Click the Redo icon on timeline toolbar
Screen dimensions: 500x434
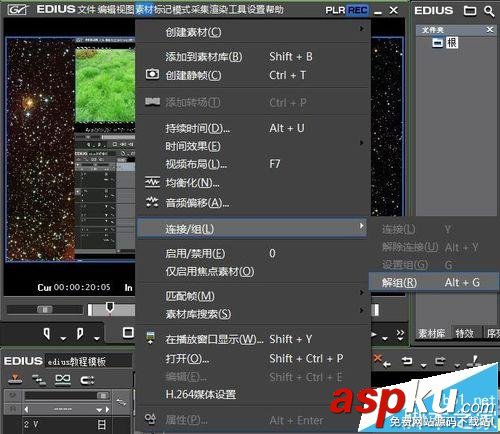point(440,361)
